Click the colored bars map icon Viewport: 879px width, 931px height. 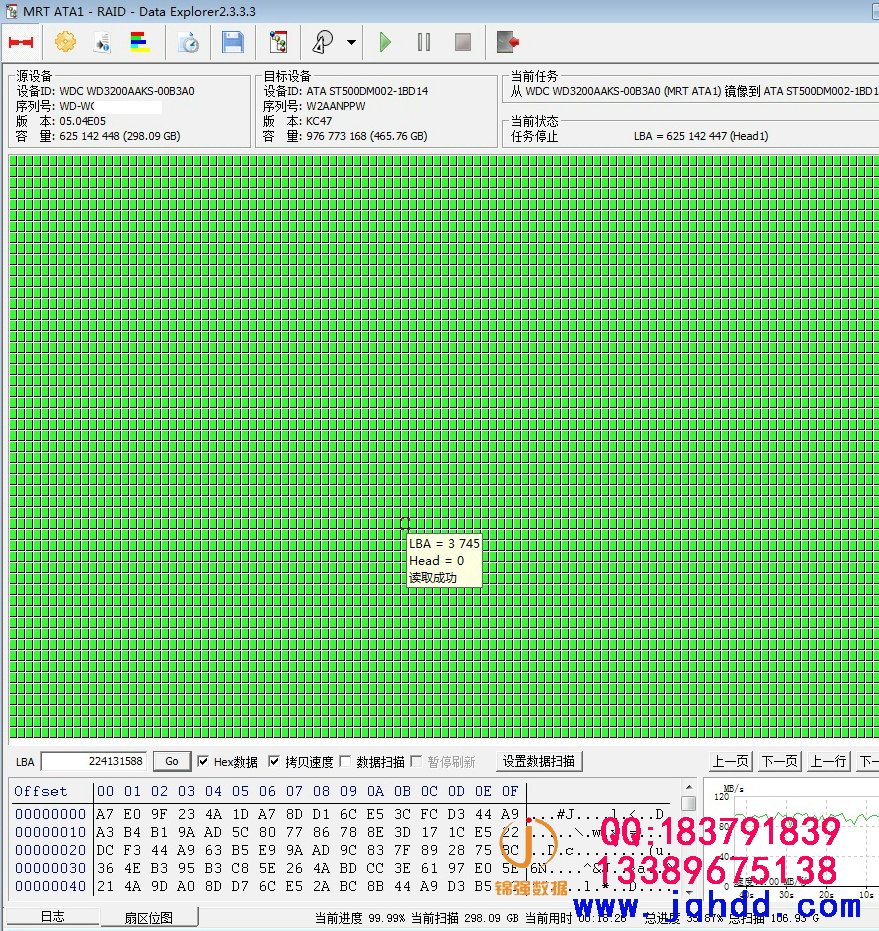140,42
